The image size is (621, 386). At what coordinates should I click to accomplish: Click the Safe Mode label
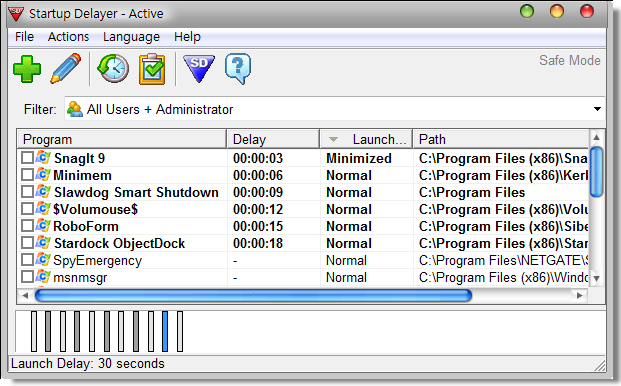[570, 61]
